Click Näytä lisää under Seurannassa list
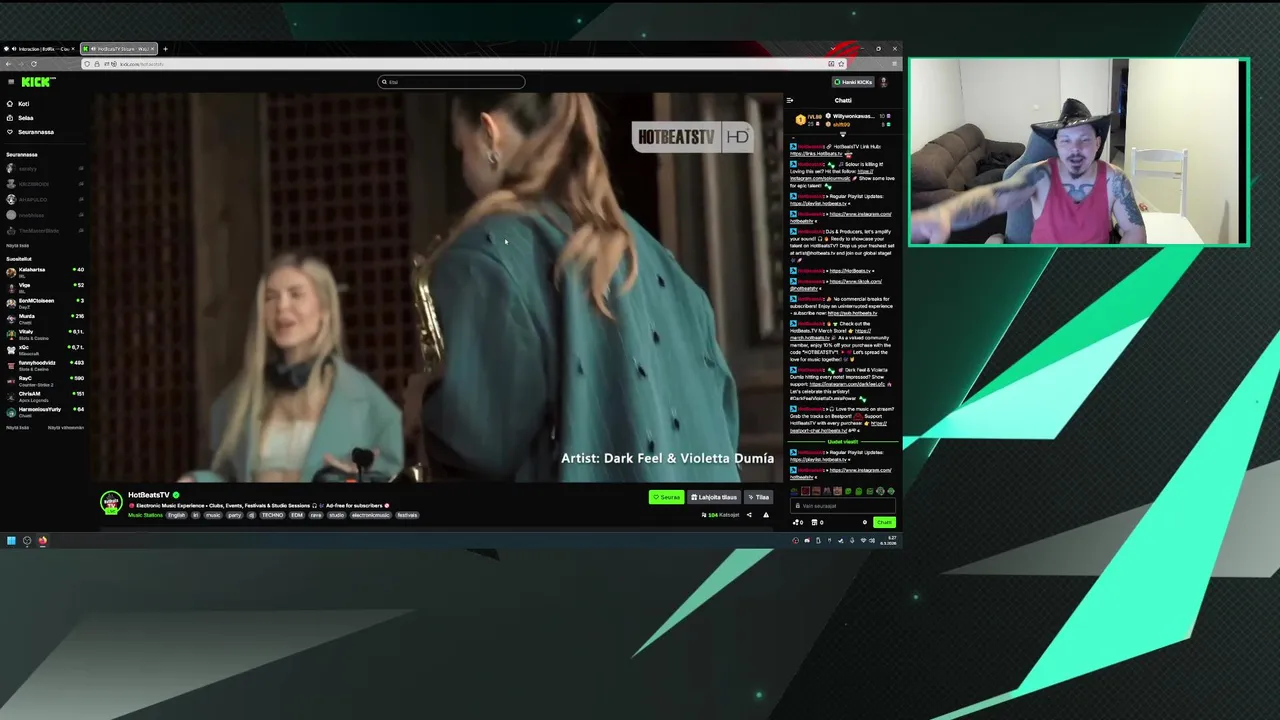 pos(17,245)
